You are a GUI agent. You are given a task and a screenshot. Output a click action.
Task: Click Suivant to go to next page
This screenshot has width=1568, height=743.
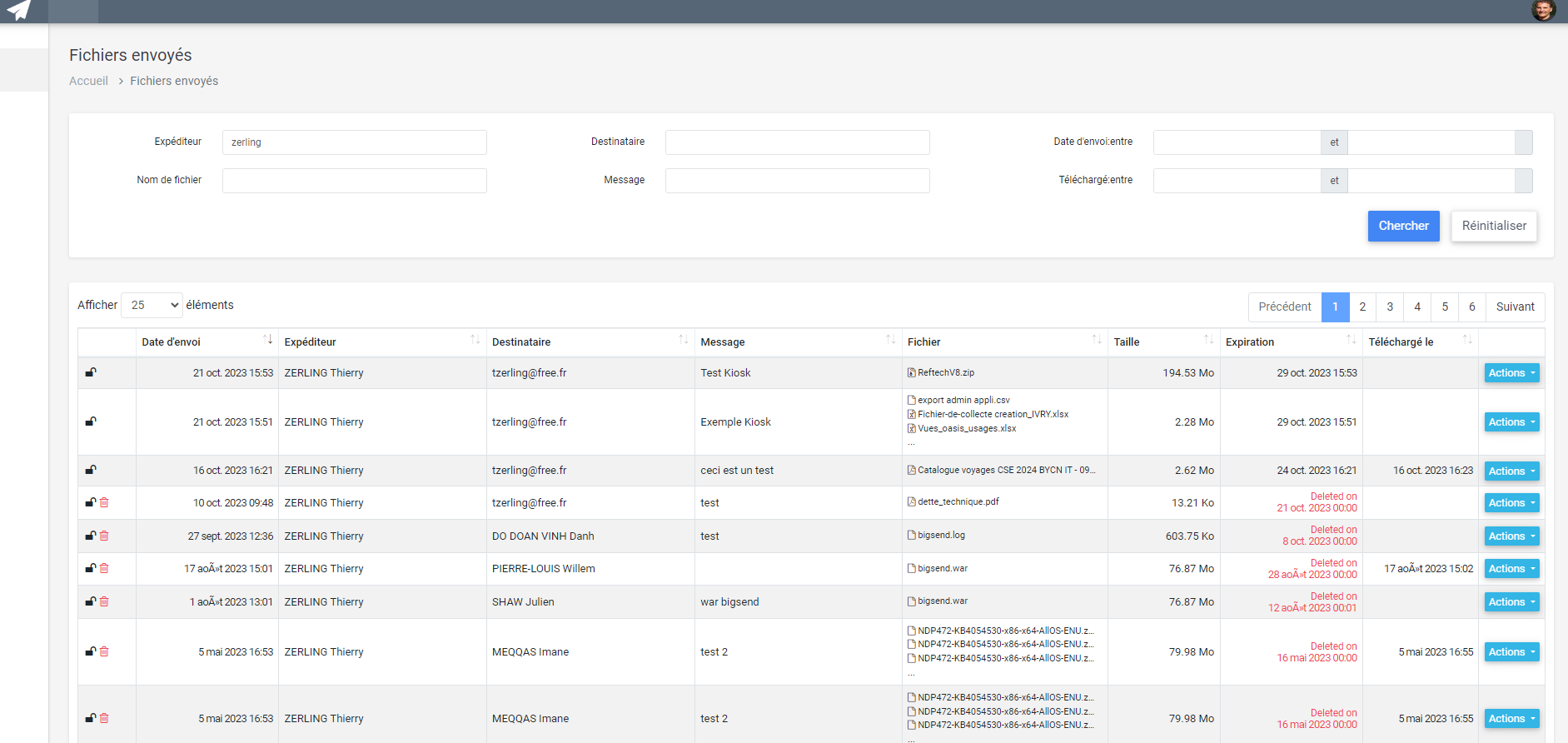(x=1515, y=307)
